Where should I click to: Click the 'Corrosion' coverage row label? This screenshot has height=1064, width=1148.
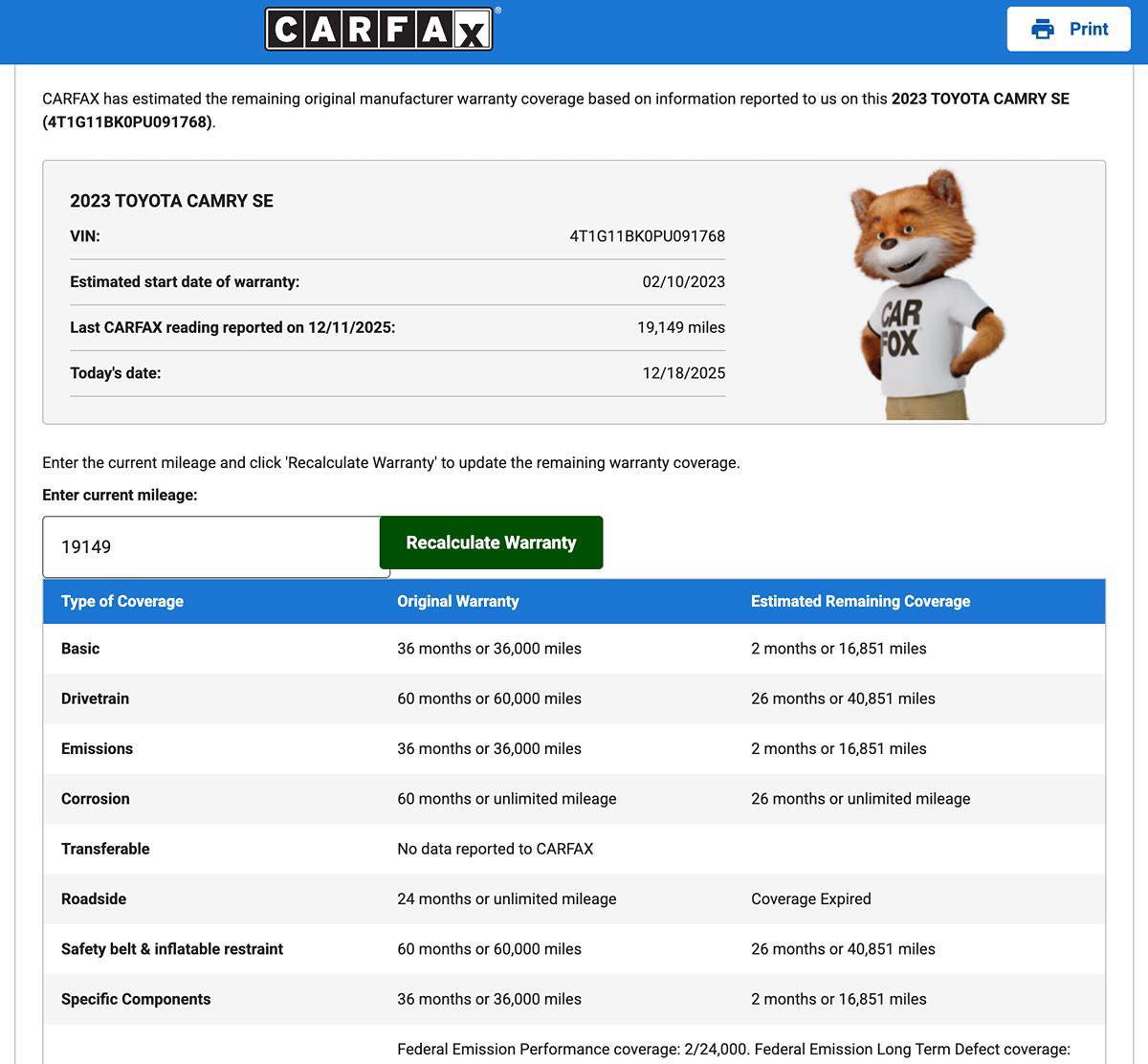(95, 799)
